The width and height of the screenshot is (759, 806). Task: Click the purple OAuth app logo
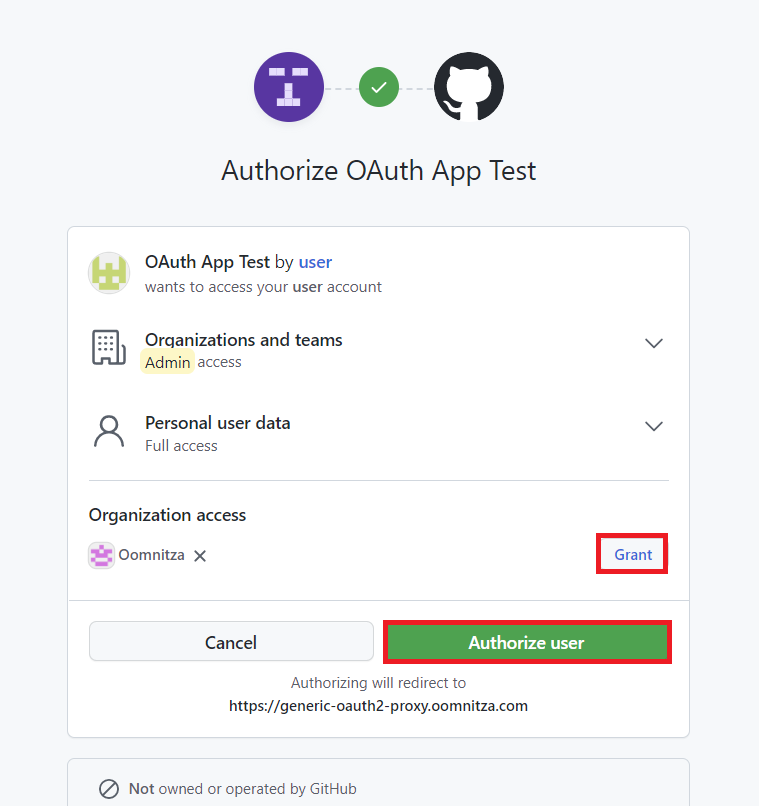pyautogui.click(x=289, y=87)
